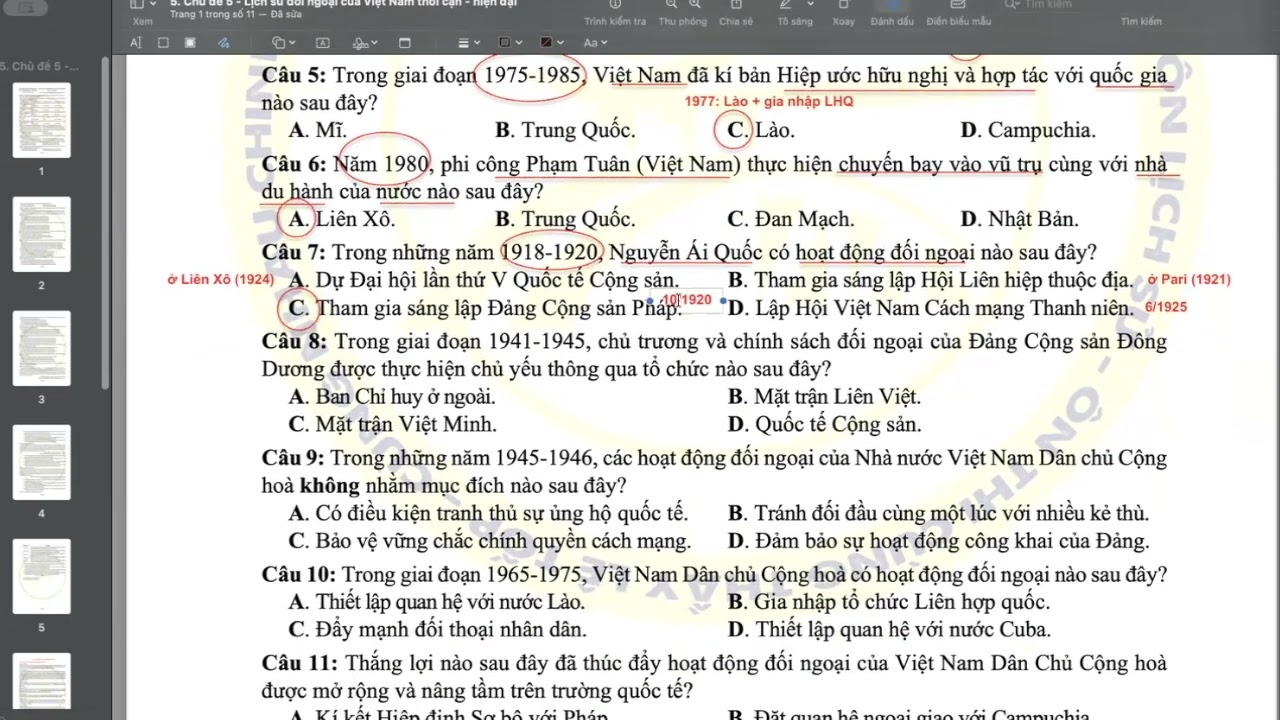The height and width of the screenshot is (720, 1280).
Task: Add a Note annotation
Action: [405, 43]
